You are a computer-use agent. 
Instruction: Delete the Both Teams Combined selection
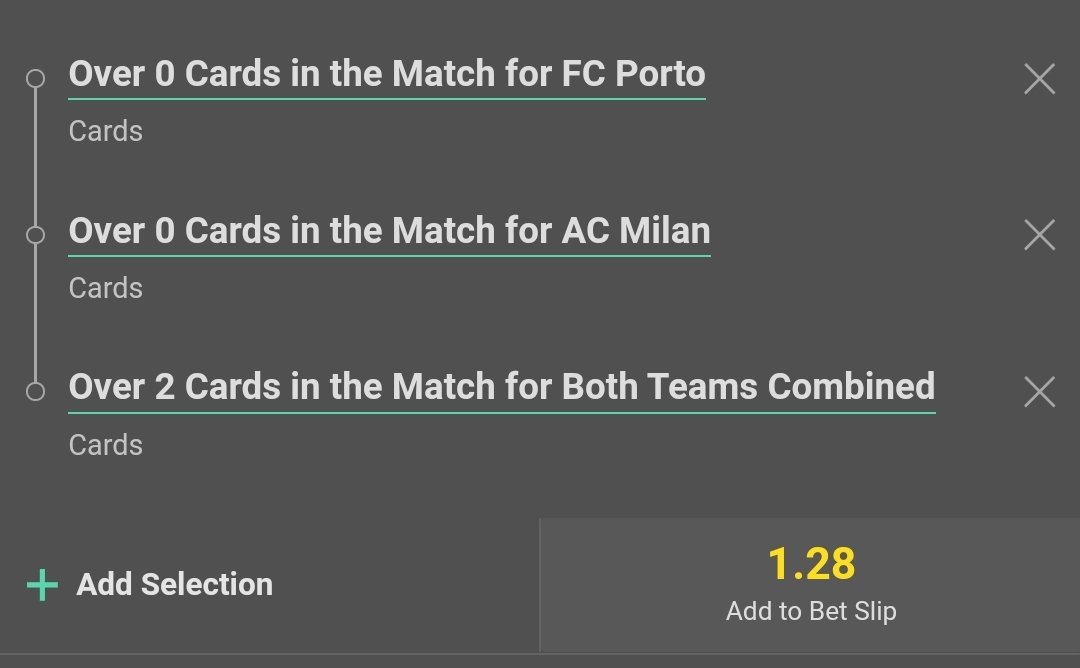click(x=1039, y=392)
